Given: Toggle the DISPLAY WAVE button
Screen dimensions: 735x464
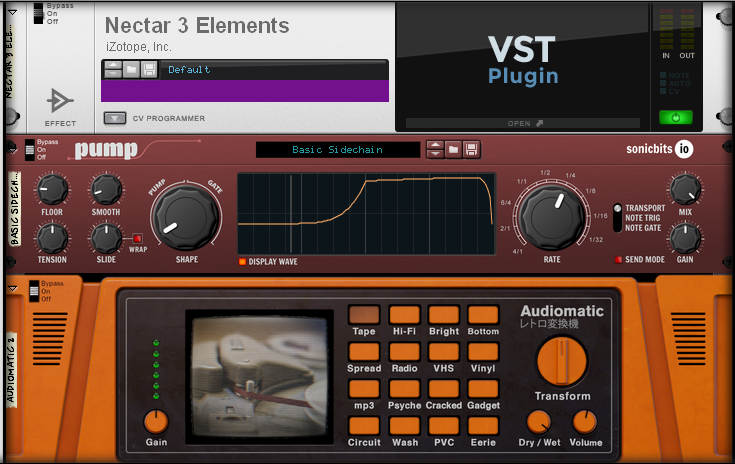Looking at the screenshot, I should point(242,262).
